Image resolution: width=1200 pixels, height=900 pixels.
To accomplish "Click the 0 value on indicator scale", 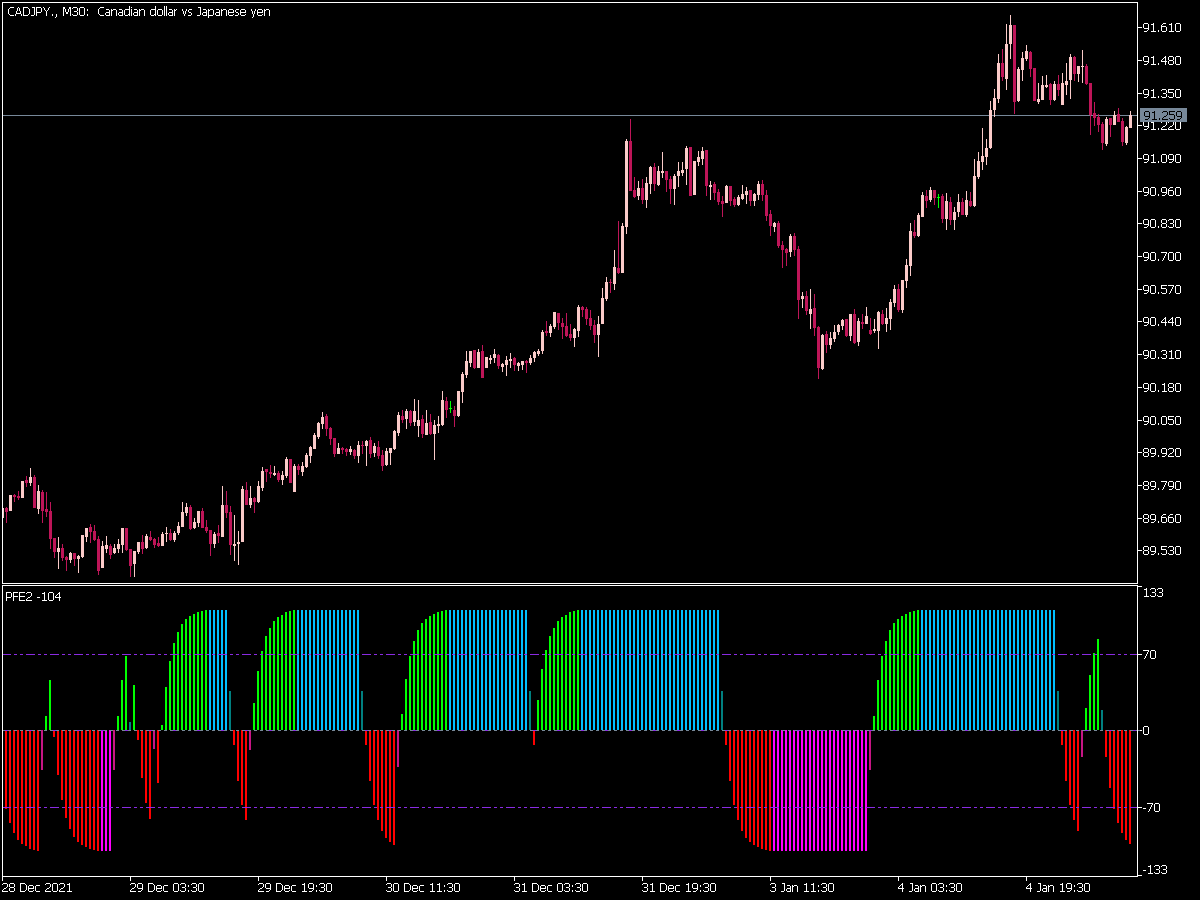I will click(x=1148, y=731).
